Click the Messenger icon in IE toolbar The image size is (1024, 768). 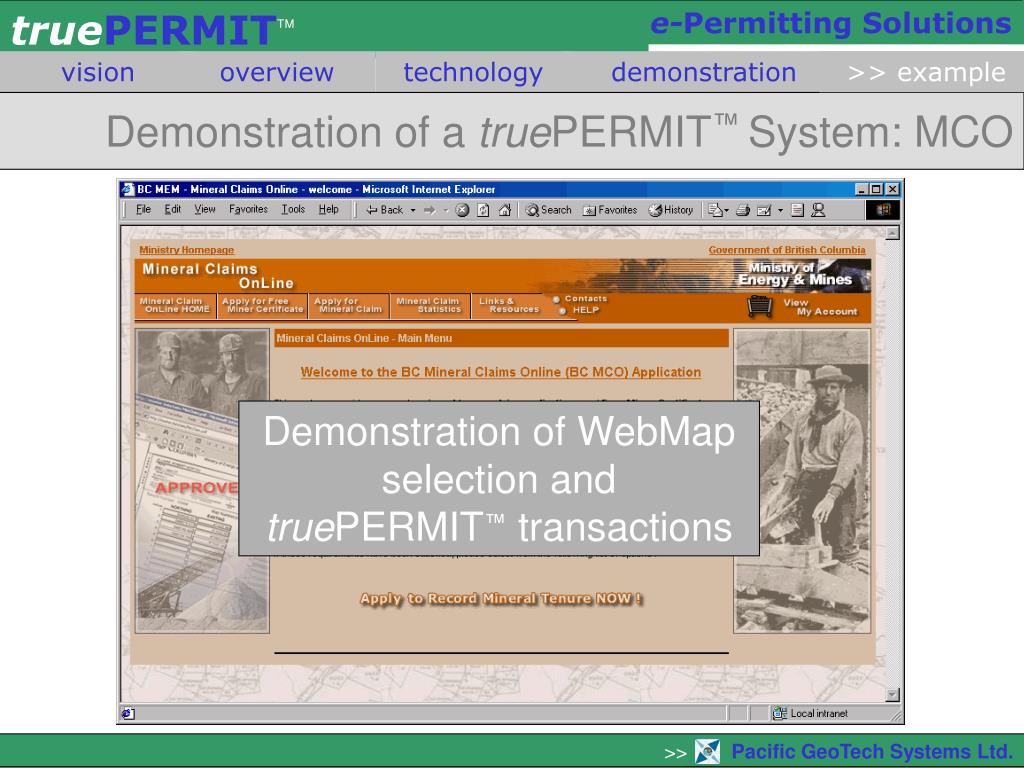(818, 210)
